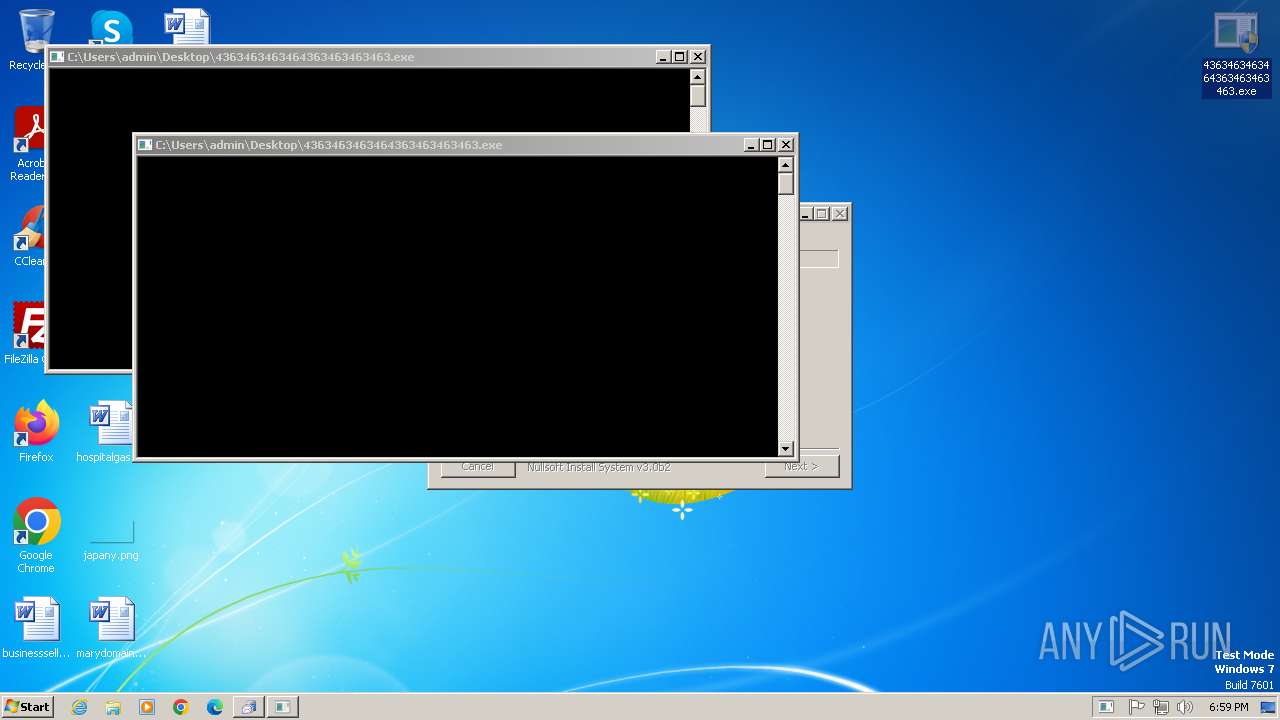Open network status tray icon
The image size is (1280, 720).
(1161, 707)
